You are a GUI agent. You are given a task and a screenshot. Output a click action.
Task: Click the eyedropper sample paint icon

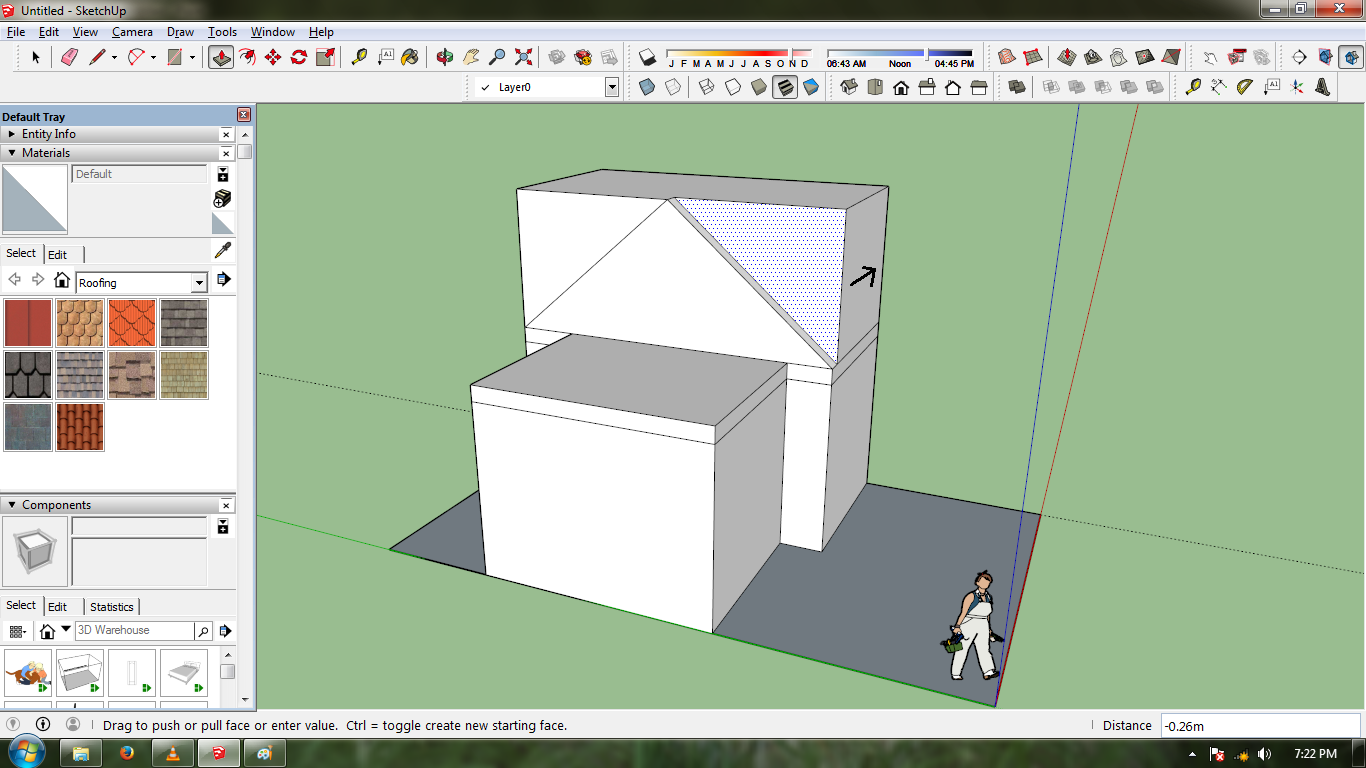coord(223,250)
